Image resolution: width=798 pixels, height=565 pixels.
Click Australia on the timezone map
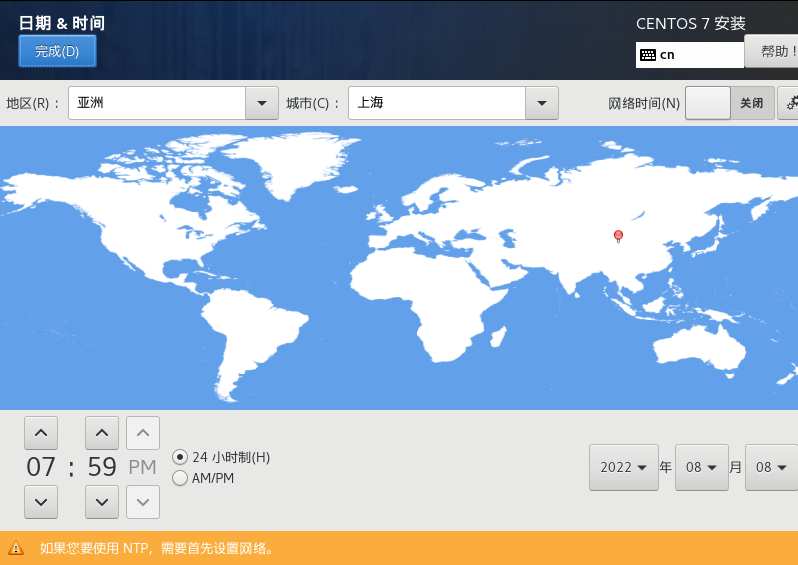point(700,349)
